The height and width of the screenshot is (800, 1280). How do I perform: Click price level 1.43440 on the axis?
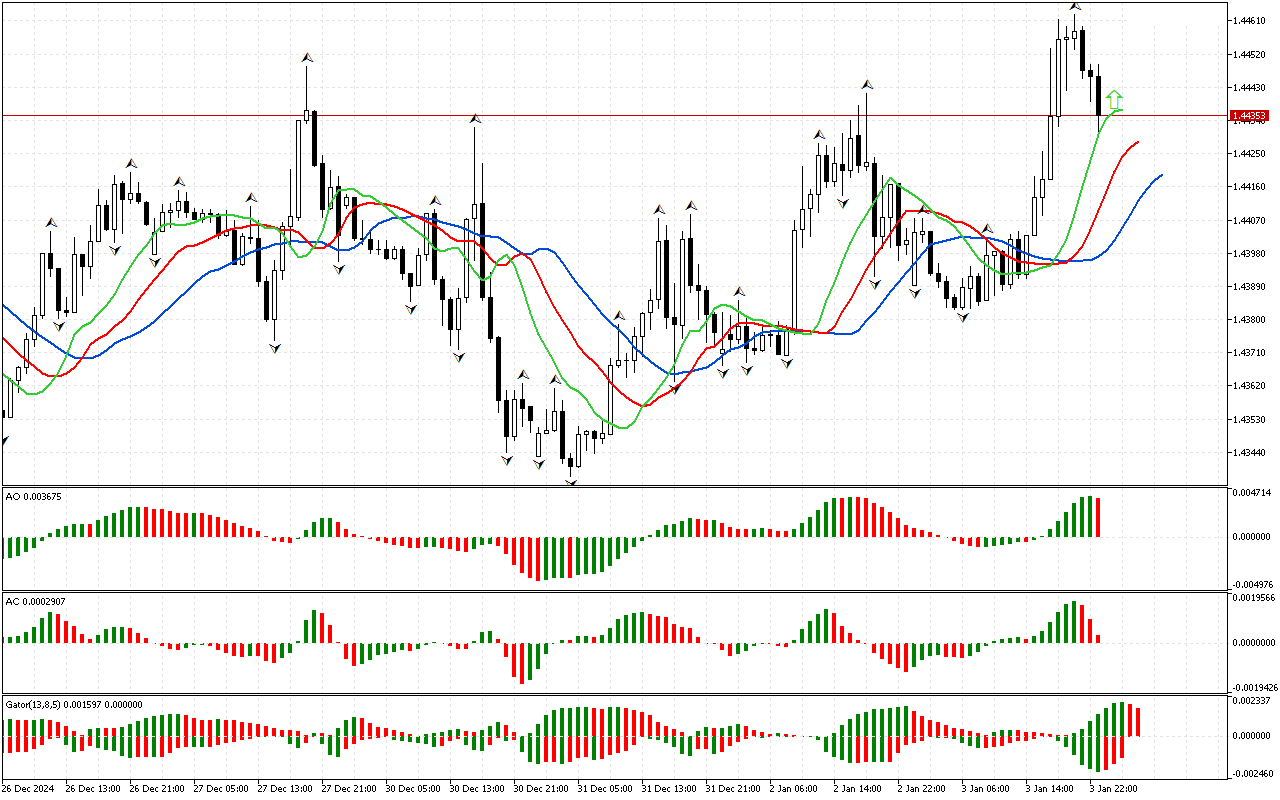(1248, 453)
